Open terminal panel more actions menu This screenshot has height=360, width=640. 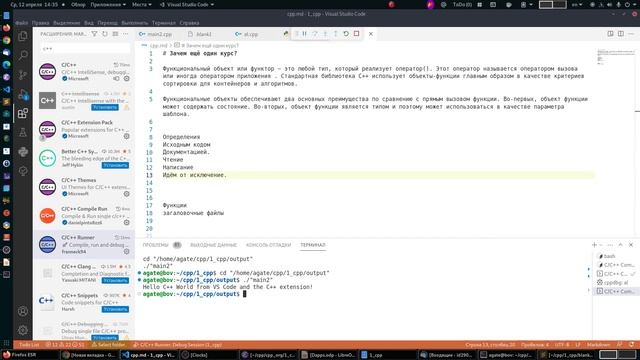click(610, 245)
